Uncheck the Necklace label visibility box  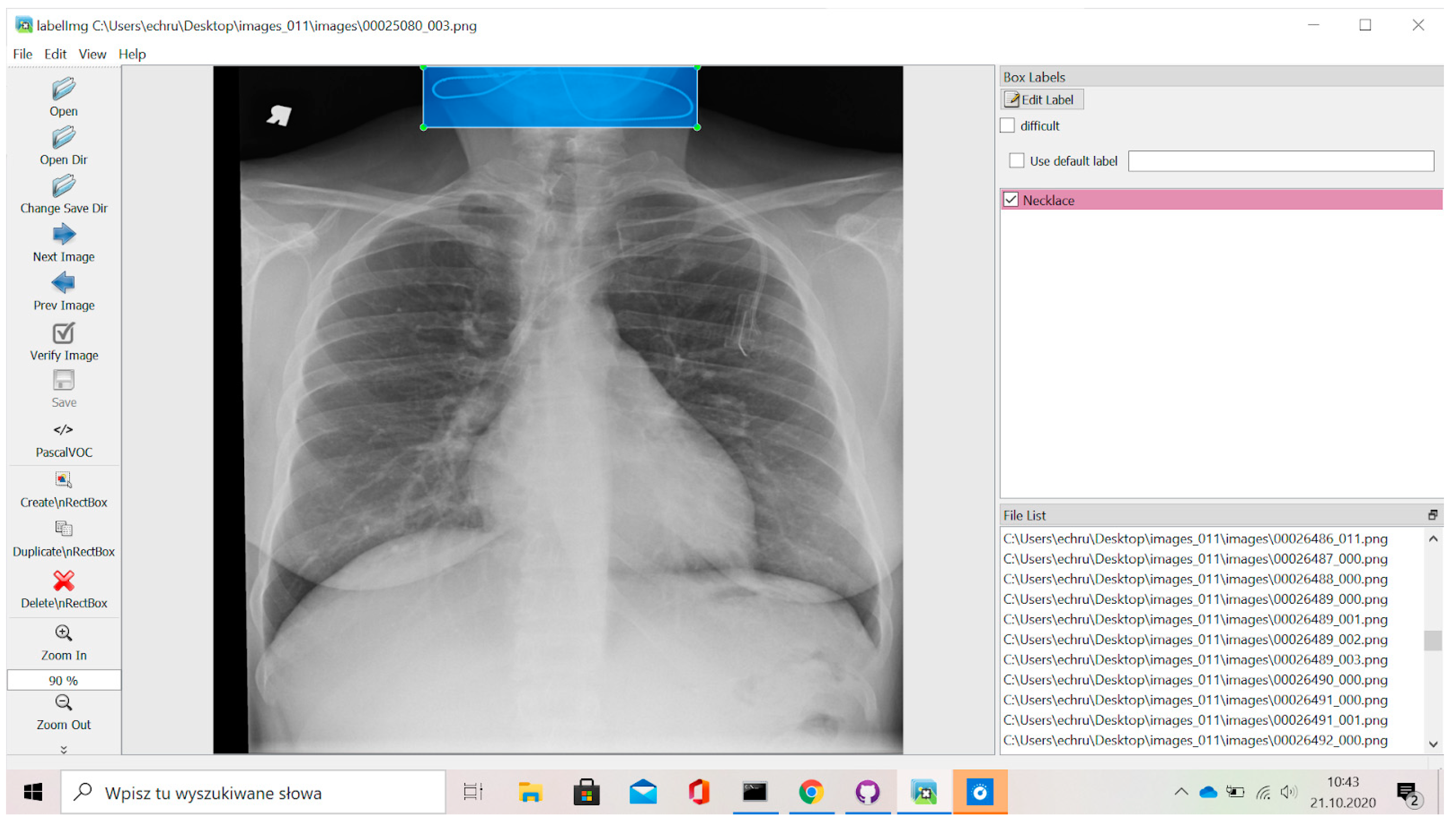click(x=1011, y=200)
